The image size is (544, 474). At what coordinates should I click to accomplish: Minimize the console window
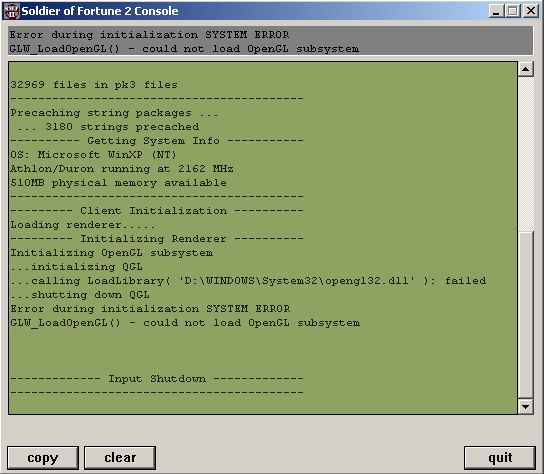pyautogui.click(x=496, y=11)
